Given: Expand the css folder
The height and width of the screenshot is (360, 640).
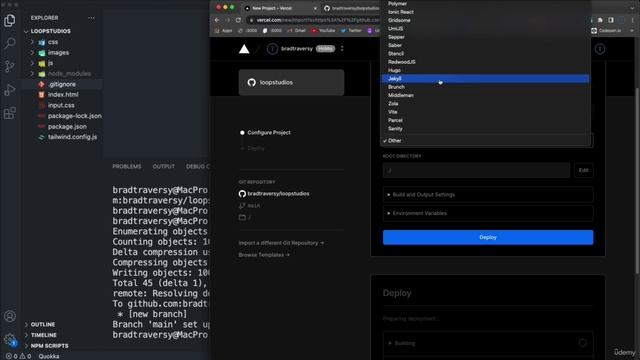Looking at the screenshot, I should [x=32, y=42].
